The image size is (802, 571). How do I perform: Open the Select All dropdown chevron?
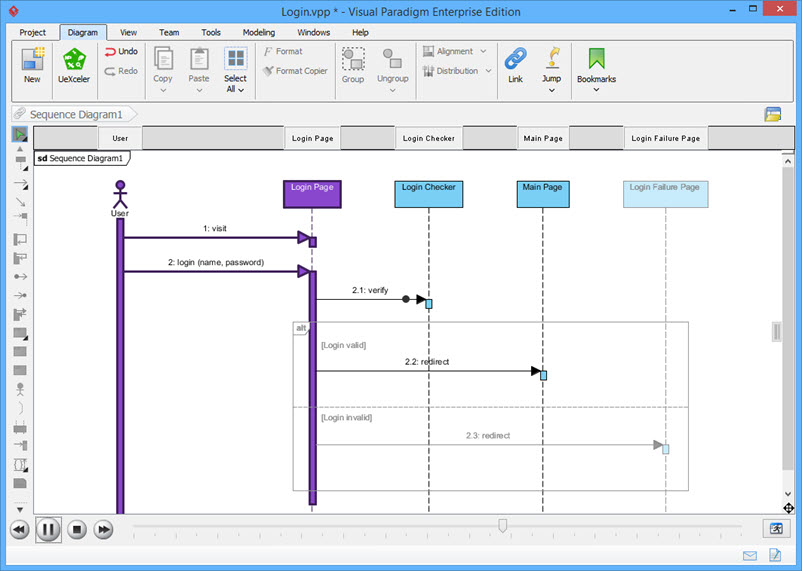pyautogui.click(x=241, y=90)
